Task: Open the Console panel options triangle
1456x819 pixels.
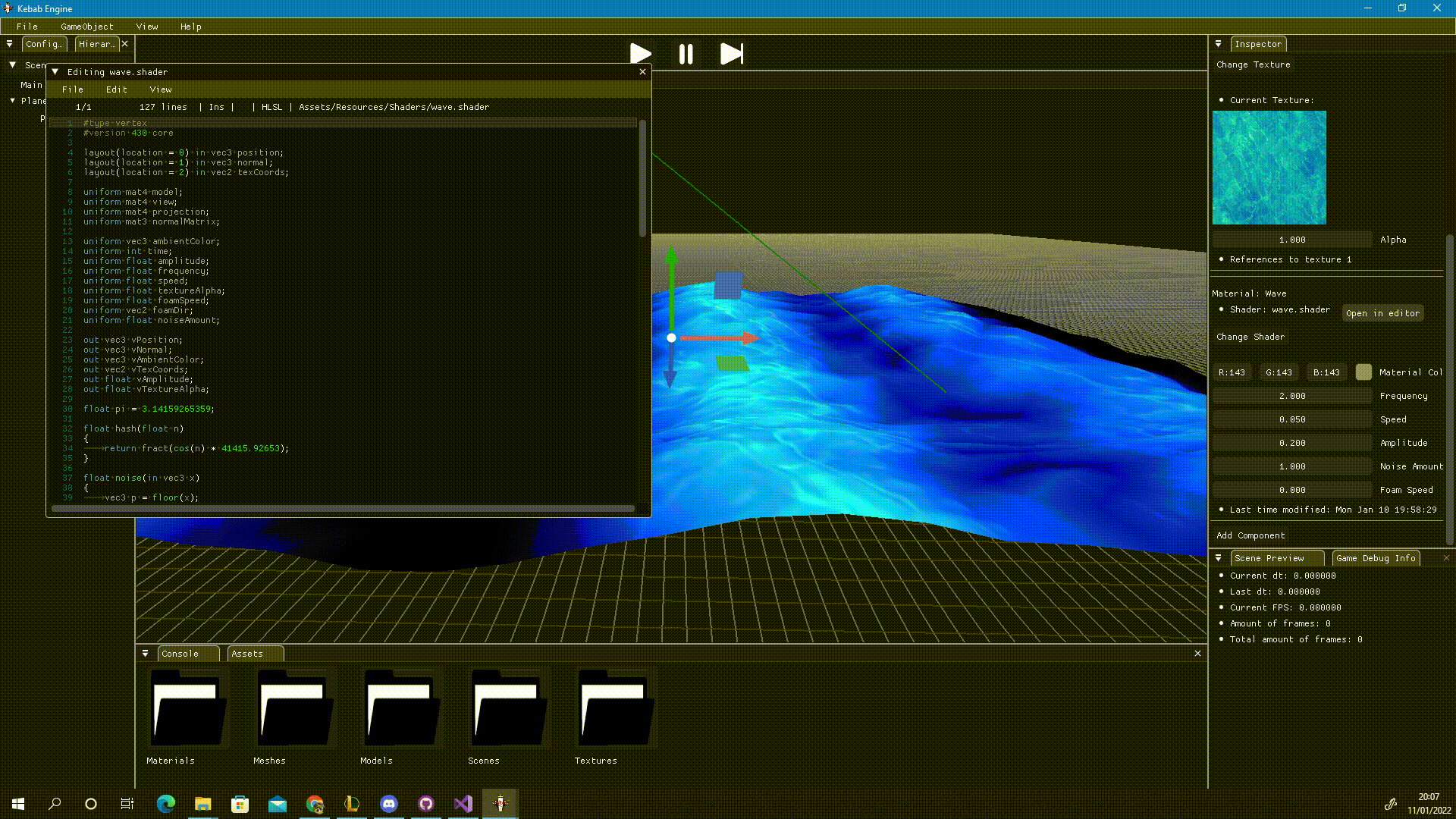Action: click(145, 654)
